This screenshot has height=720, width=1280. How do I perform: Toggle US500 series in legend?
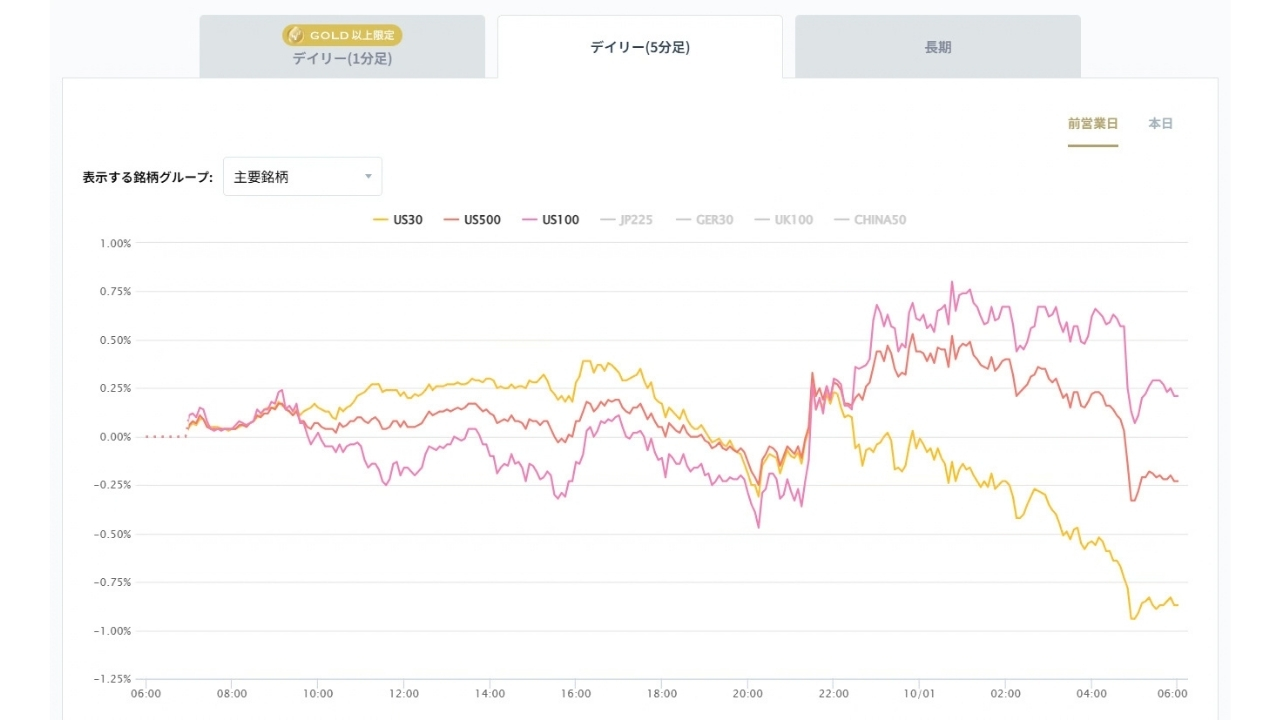pyautogui.click(x=472, y=220)
